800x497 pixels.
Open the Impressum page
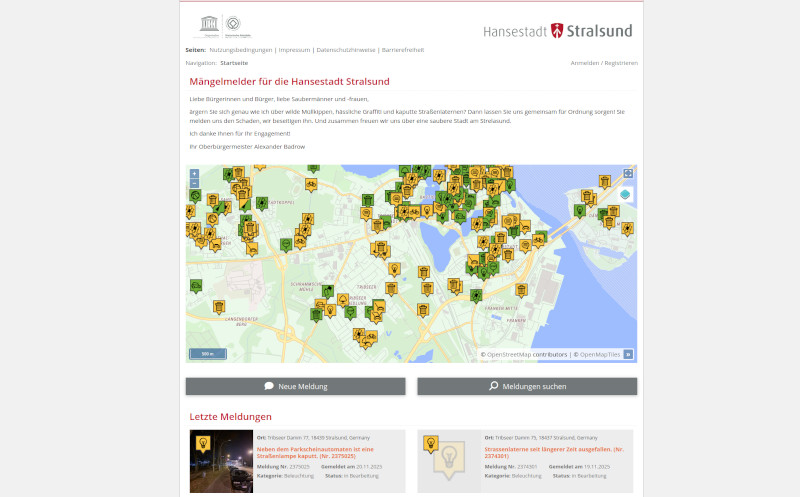294,50
